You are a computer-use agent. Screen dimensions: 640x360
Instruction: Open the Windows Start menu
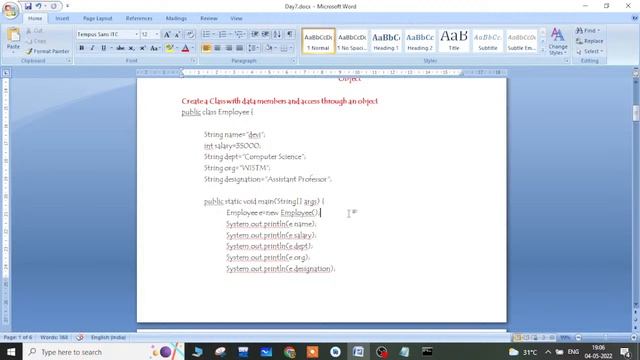click(11, 352)
